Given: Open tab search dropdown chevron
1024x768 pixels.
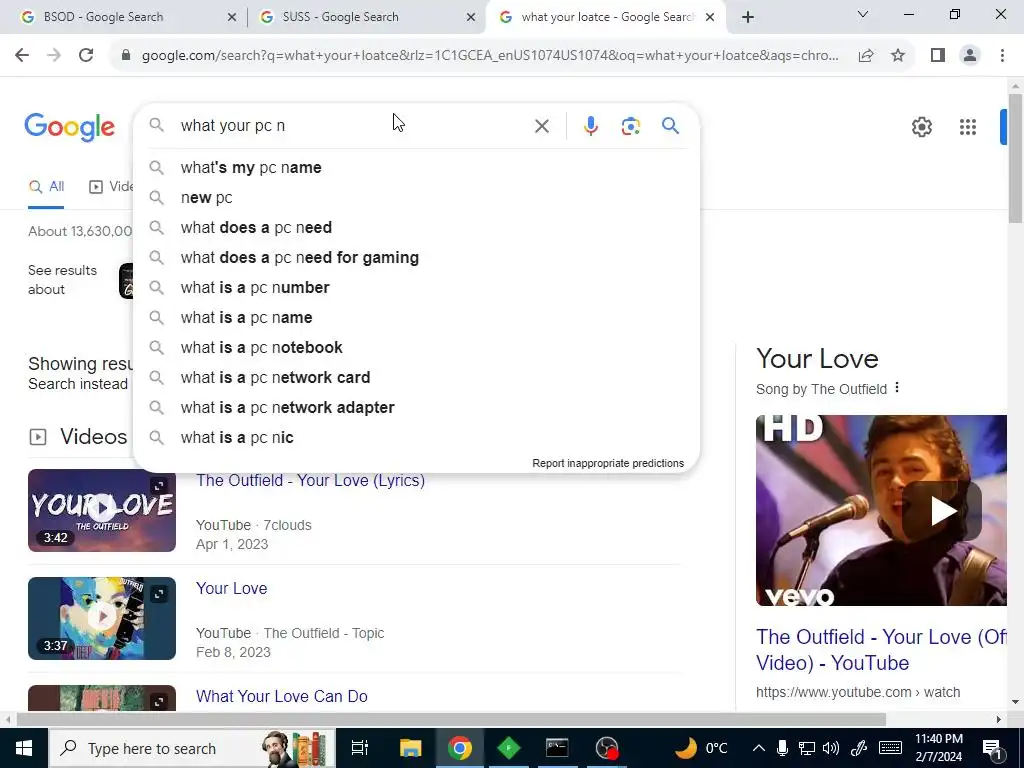Looking at the screenshot, I should click(863, 14).
